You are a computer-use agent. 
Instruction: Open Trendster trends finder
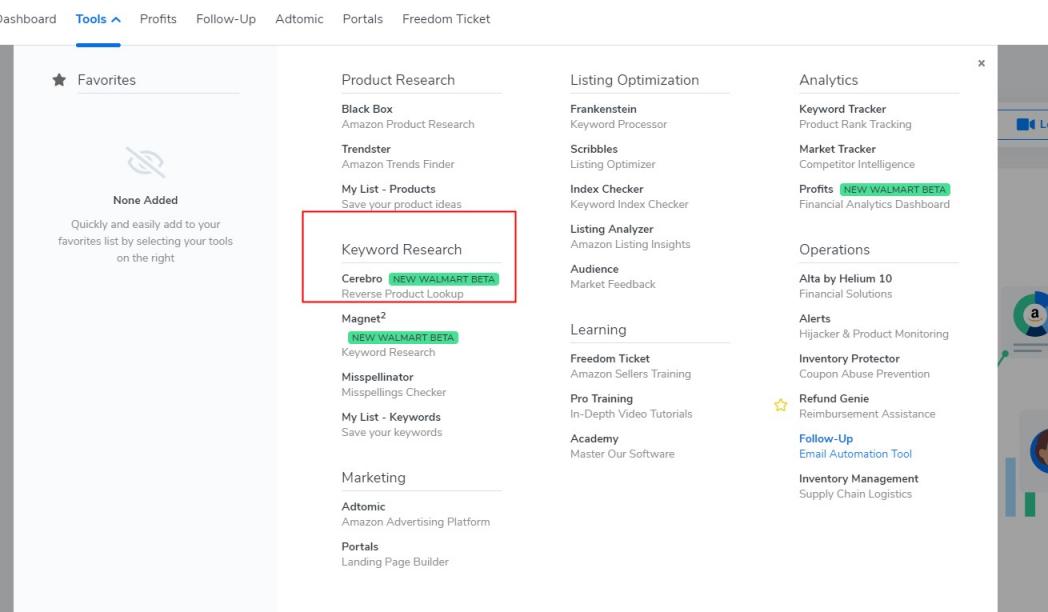(366, 149)
